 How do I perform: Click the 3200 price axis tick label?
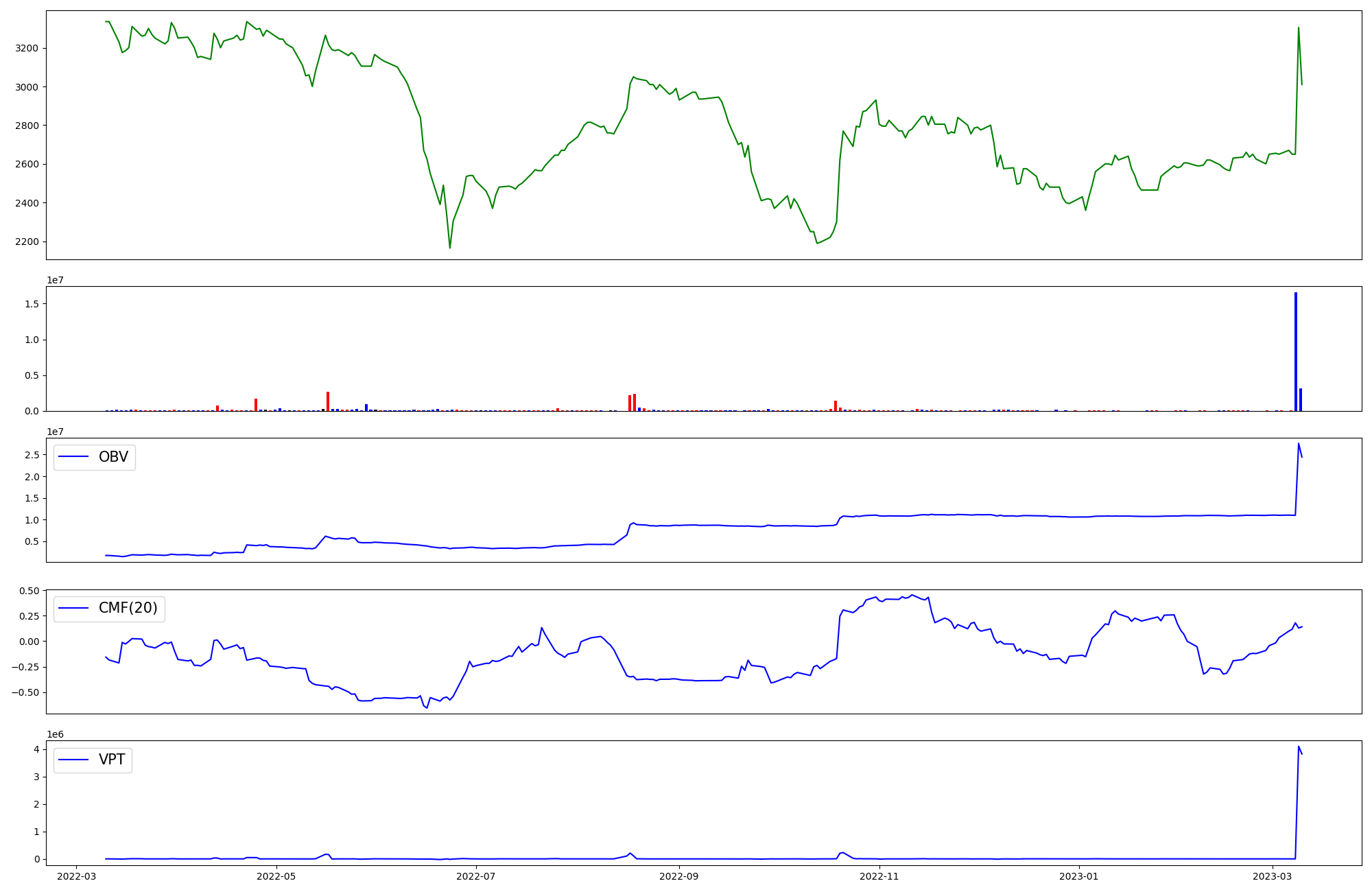pos(27,48)
